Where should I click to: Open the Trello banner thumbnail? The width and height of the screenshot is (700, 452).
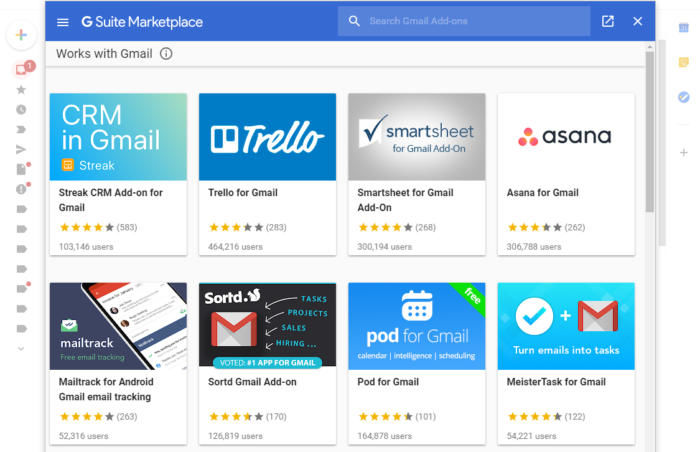[x=267, y=137]
